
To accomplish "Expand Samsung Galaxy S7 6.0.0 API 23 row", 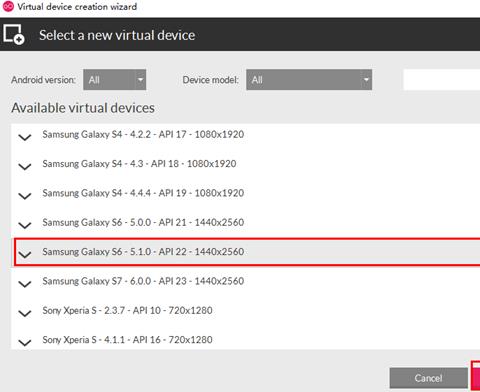I will [x=25, y=284].
